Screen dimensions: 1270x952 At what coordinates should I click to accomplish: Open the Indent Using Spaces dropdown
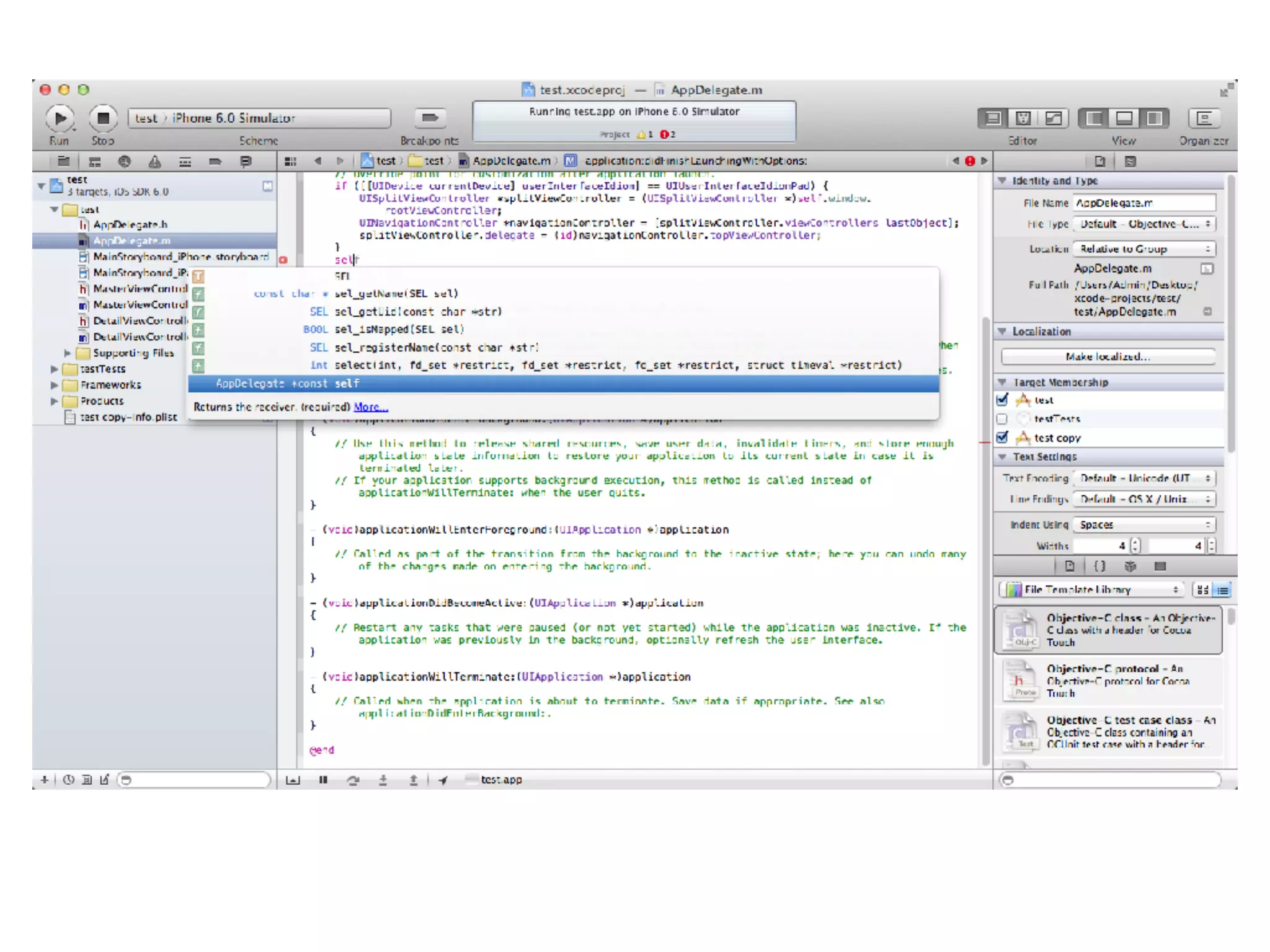pos(1144,524)
